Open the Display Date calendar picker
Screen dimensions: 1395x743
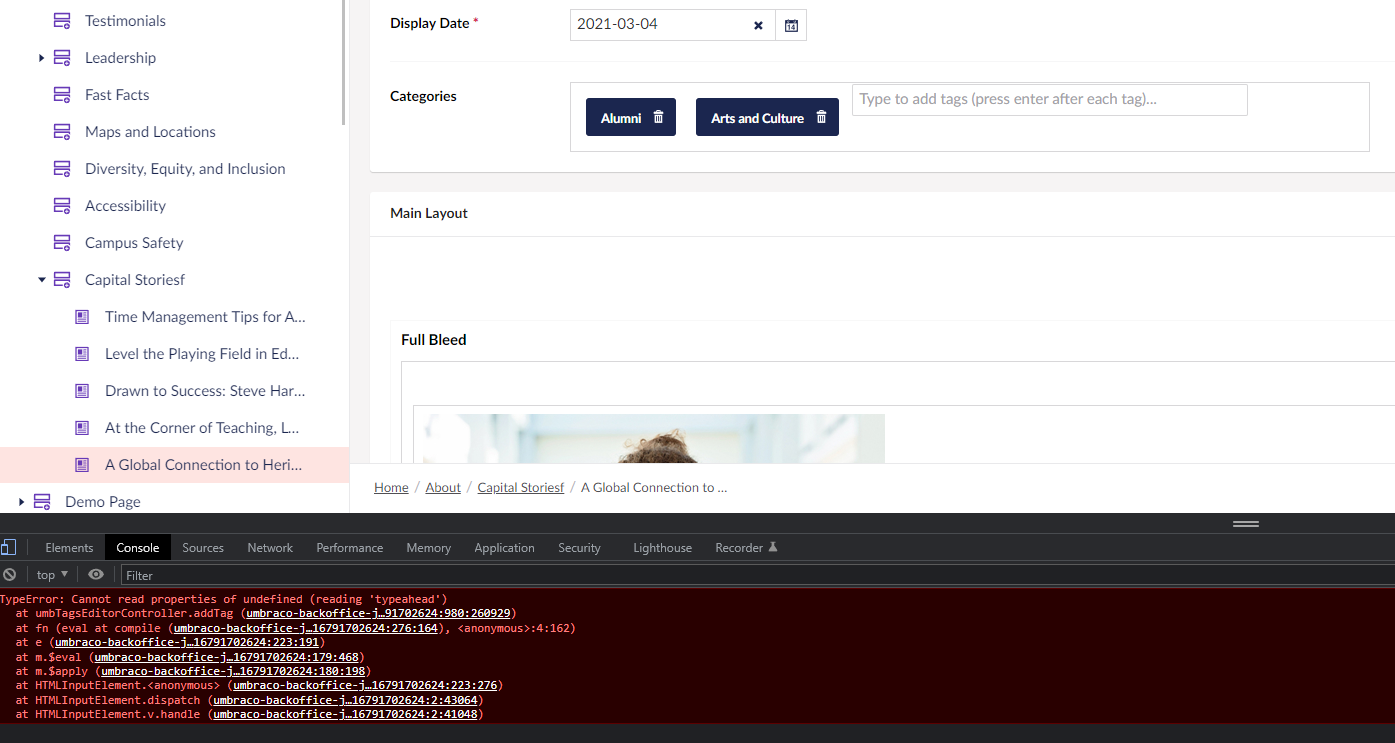point(790,24)
